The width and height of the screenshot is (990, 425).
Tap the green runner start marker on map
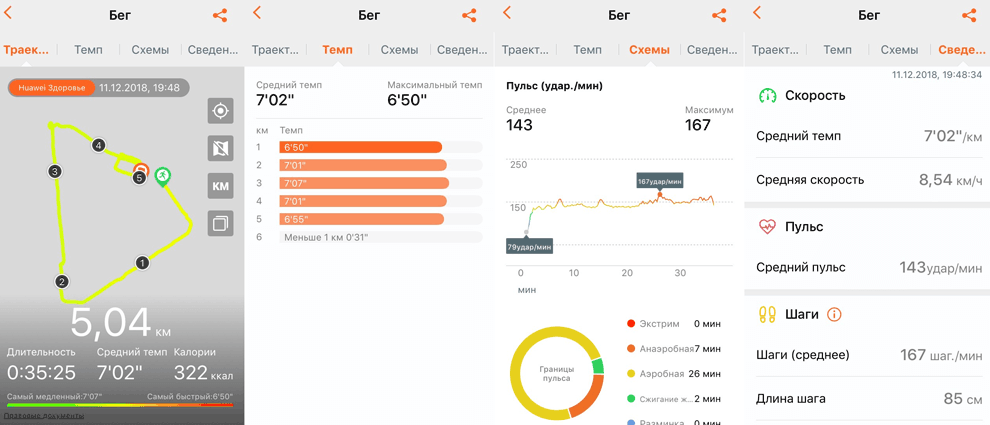(x=162, y=176)
